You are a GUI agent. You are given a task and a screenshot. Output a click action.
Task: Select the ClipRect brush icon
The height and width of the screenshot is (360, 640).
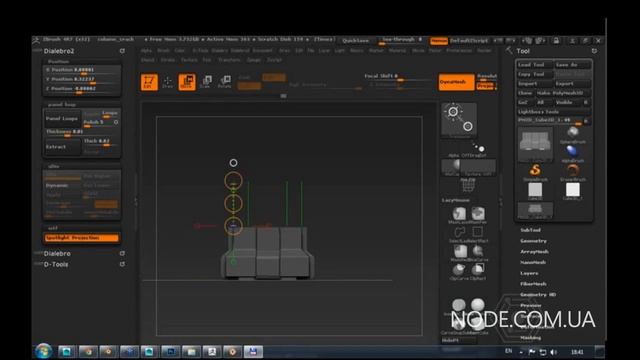click(478, 271)
